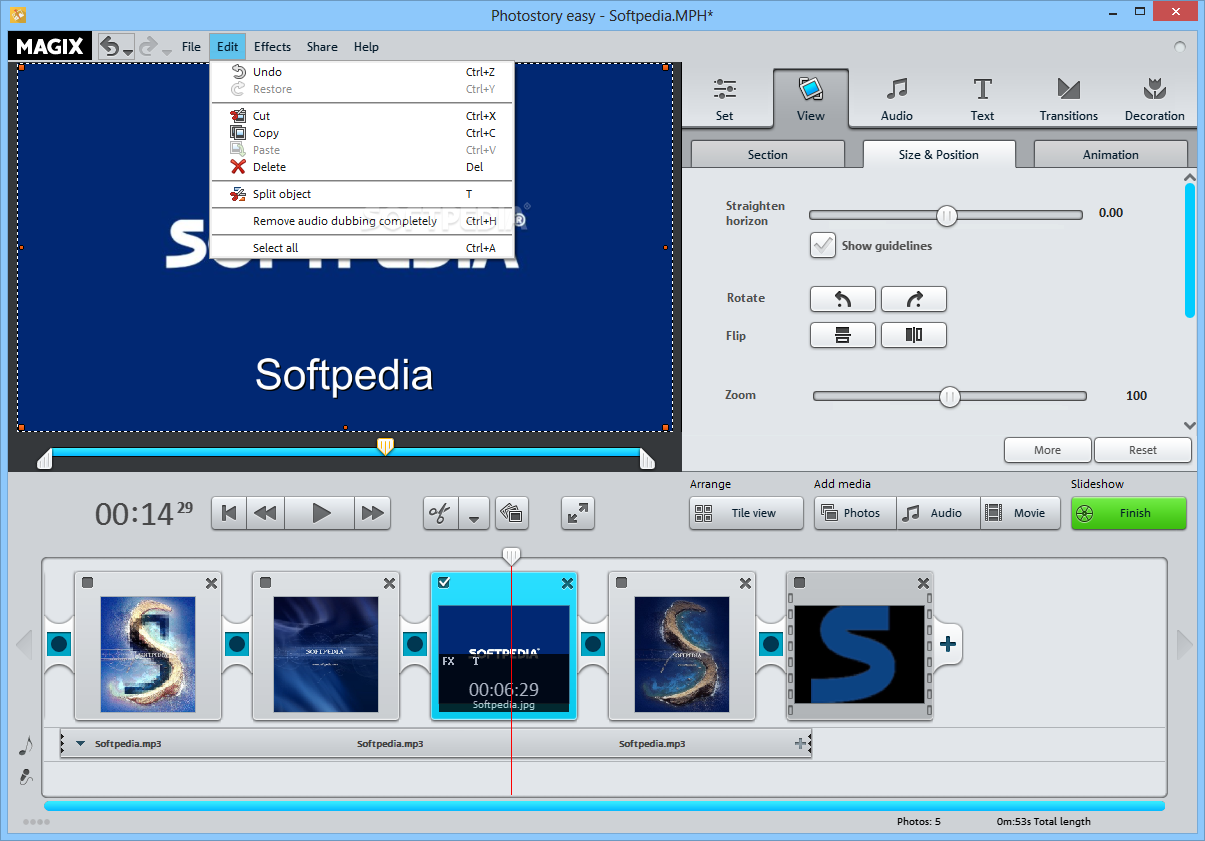The width and height of the screenshot is (1205, 841).
Task: Click the microphone narration track icon
Action: (x=26, y=776)
